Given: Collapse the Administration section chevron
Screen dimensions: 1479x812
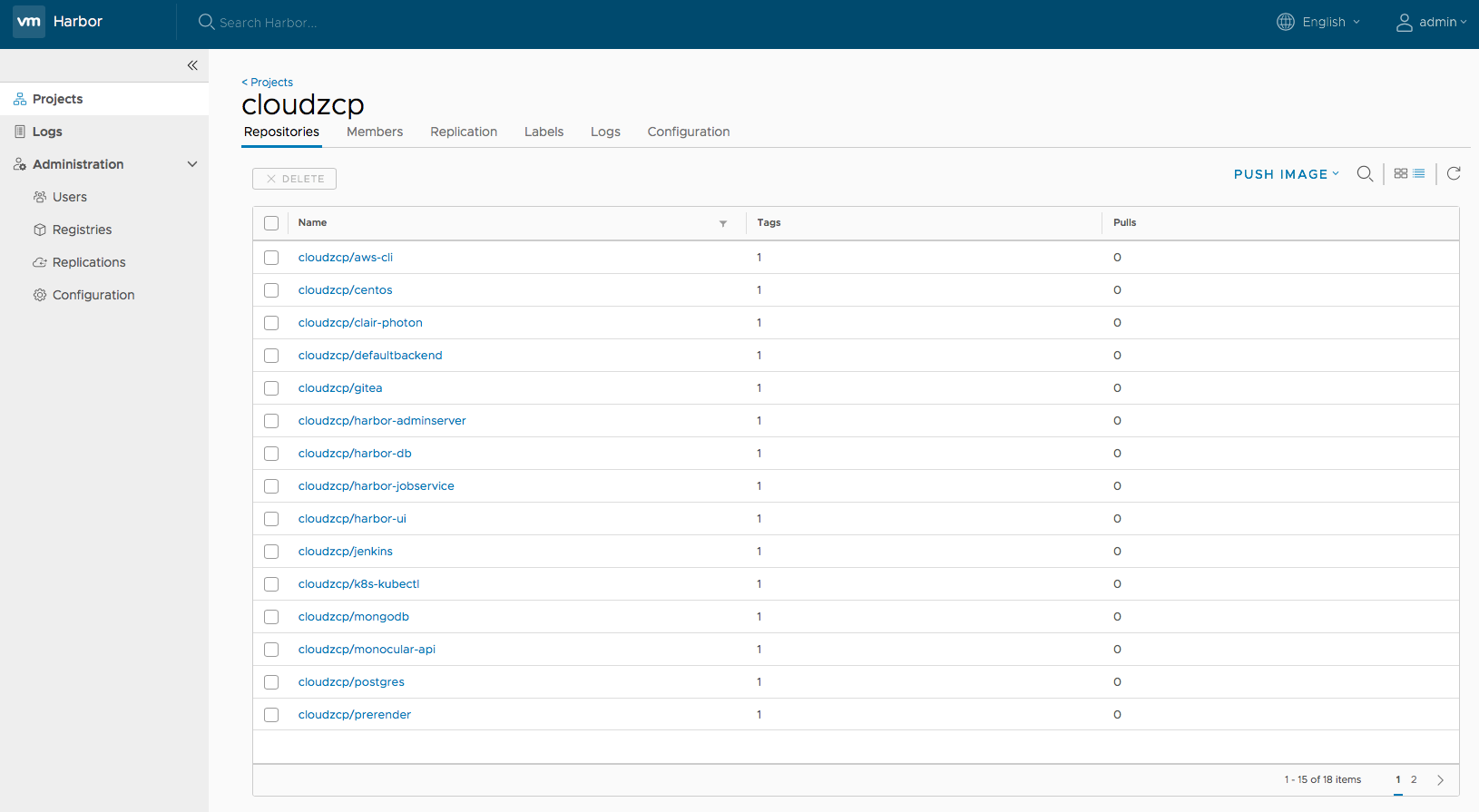Looking at the screenshot, I should (x=192, y=164).
